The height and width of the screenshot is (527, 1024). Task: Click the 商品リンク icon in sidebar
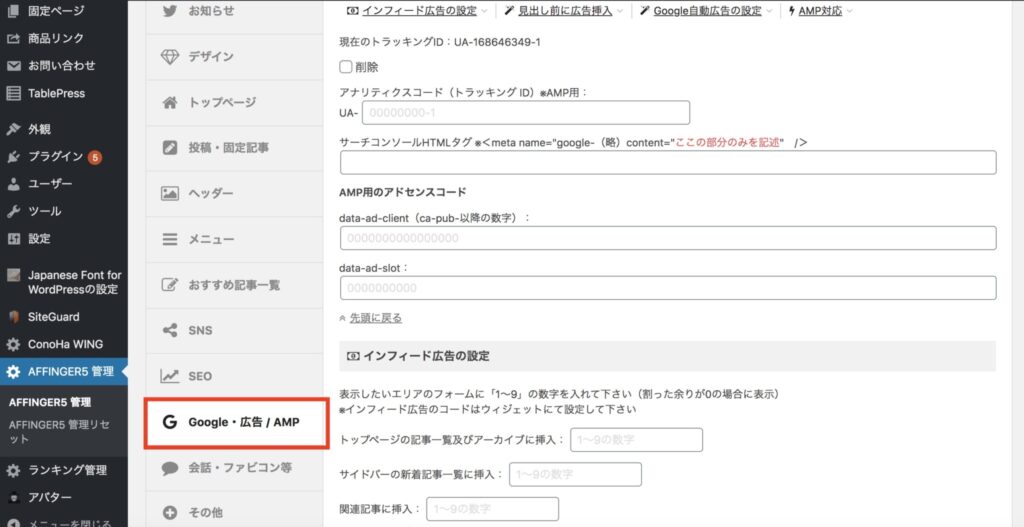pyautogui.click(x=13, y=39)
